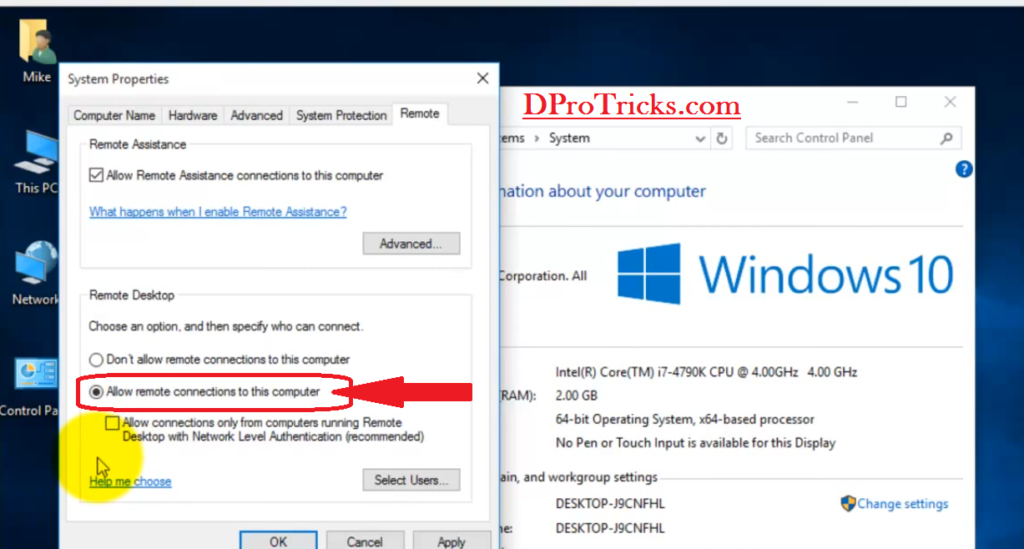The height and width of the screenshot is (549, 1024).
Task: Click the Change settings link
Action: click(903, 504)
